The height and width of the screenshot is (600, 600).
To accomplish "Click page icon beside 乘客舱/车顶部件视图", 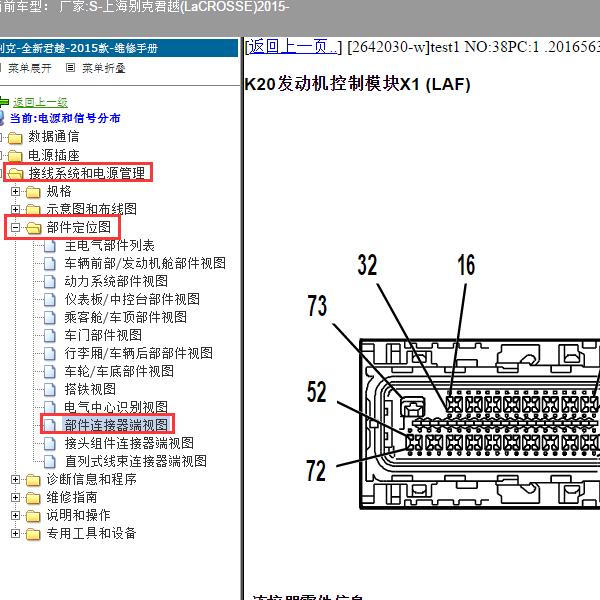I will coord(50,318).
